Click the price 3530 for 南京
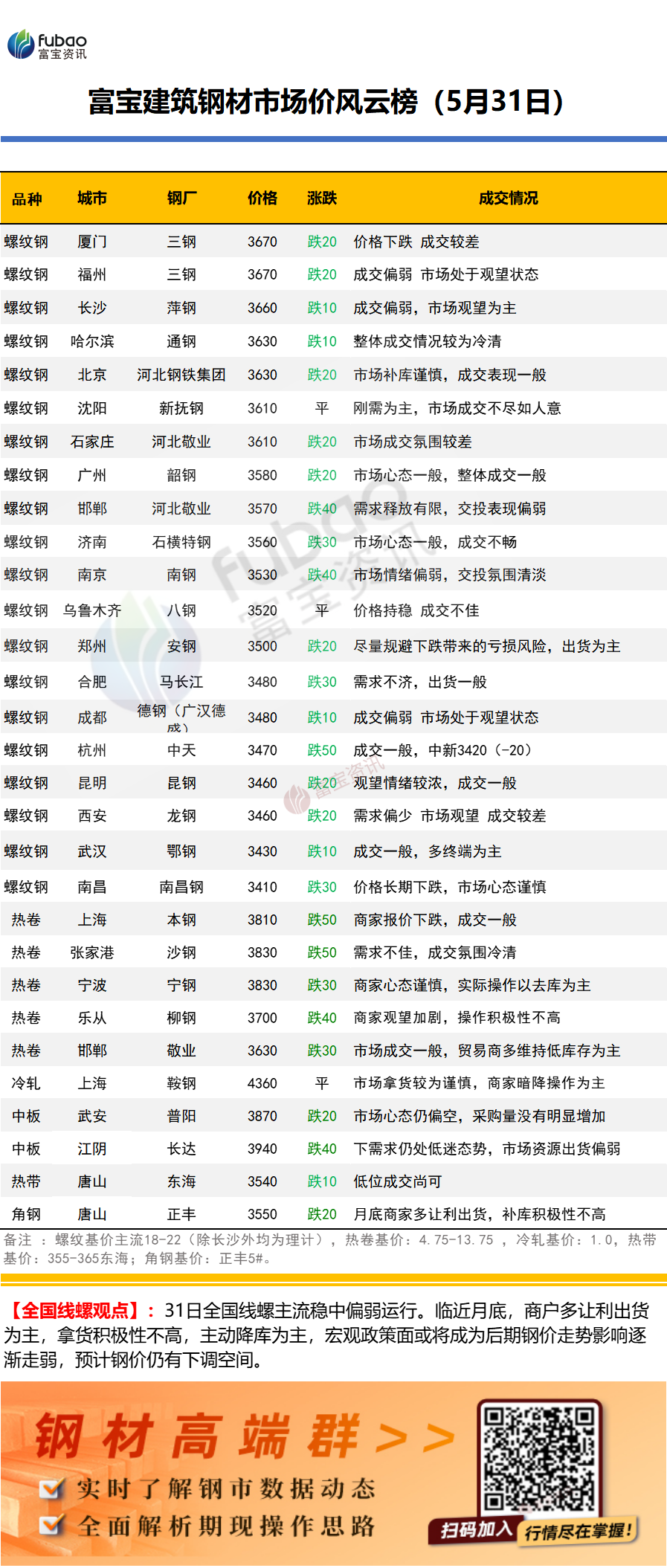The image size is (667, 1568). pyautogui.click(x=262, y=575)
